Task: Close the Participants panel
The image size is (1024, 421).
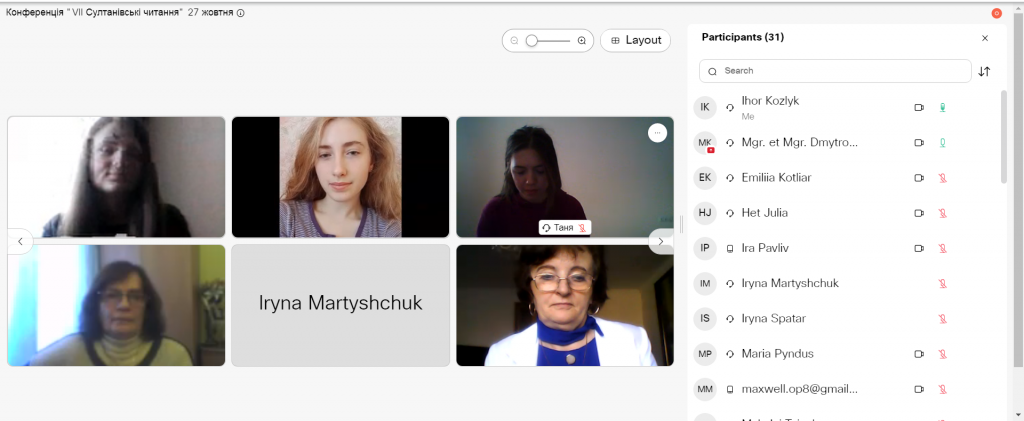Action: pos(985,39)
